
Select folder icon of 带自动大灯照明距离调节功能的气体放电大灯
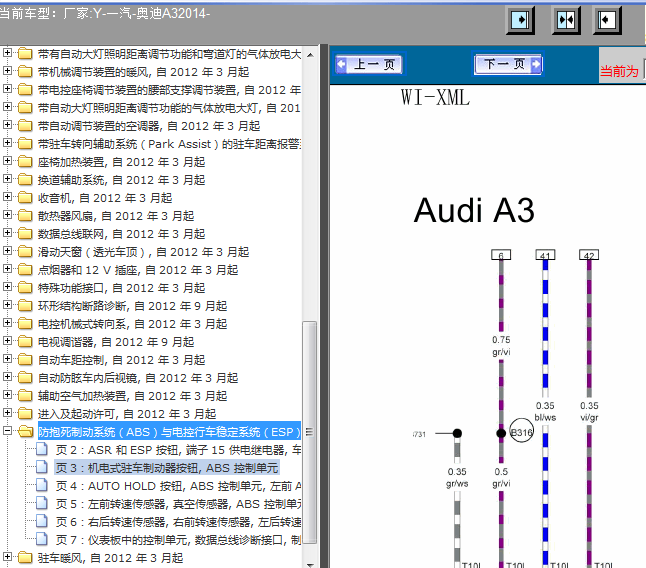pos(25,108)
